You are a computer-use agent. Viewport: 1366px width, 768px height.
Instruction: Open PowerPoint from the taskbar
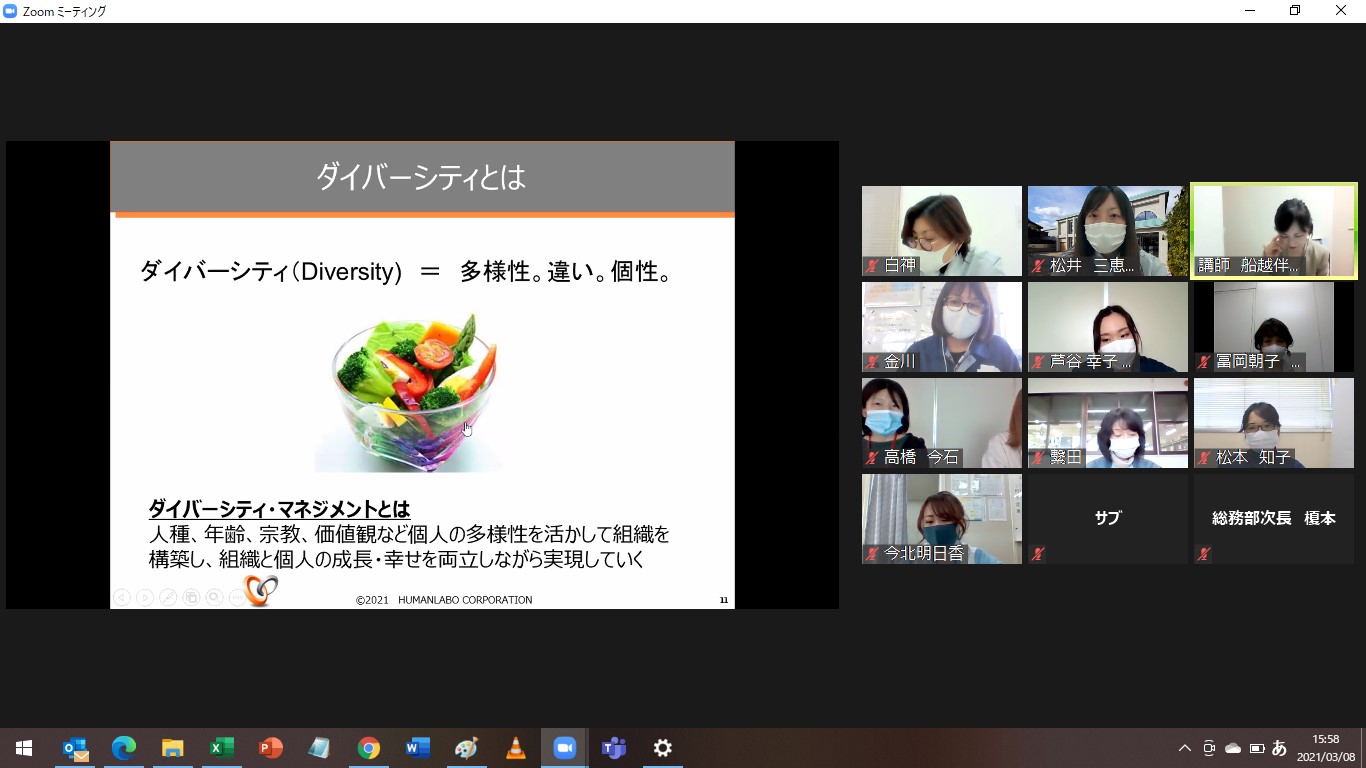coord(270,748)
